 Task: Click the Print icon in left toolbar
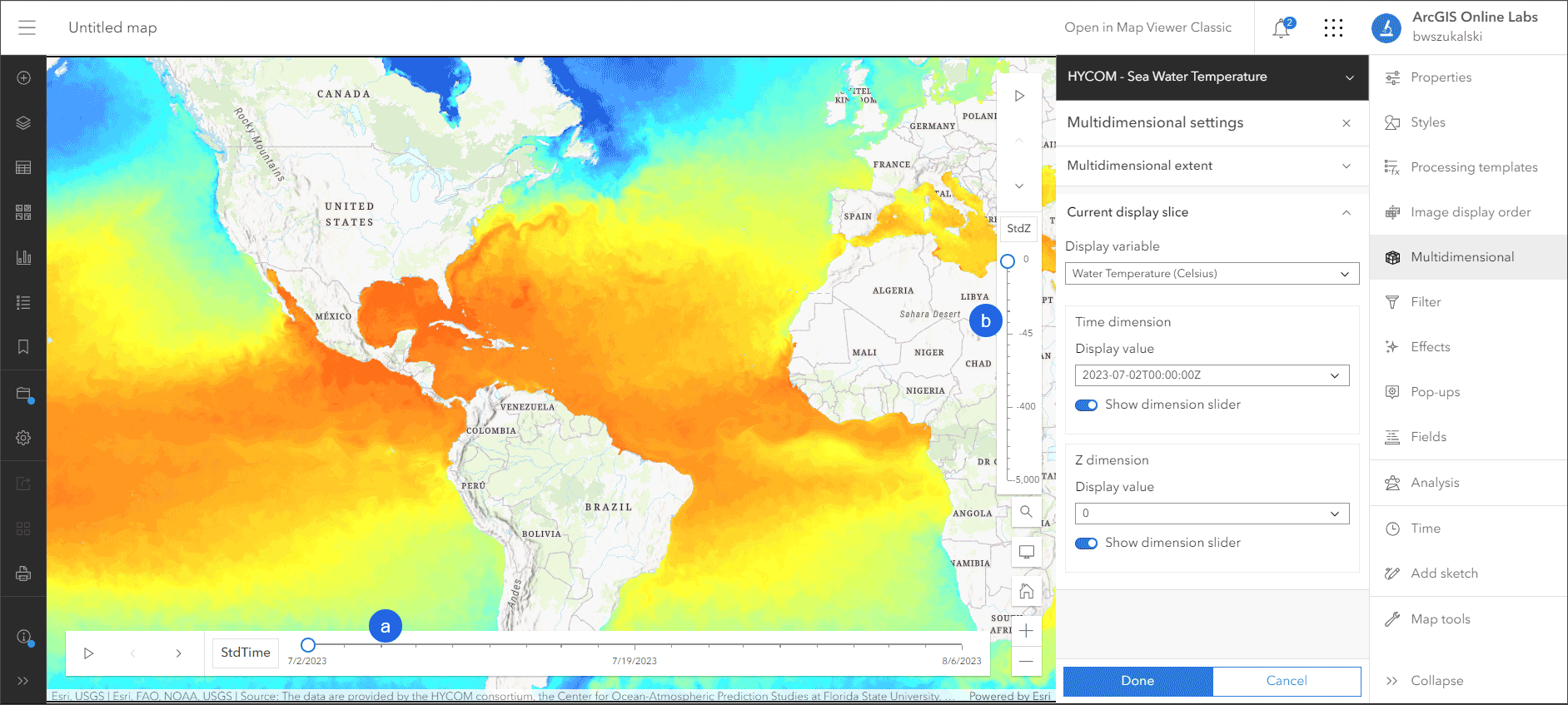pos(23,573)
